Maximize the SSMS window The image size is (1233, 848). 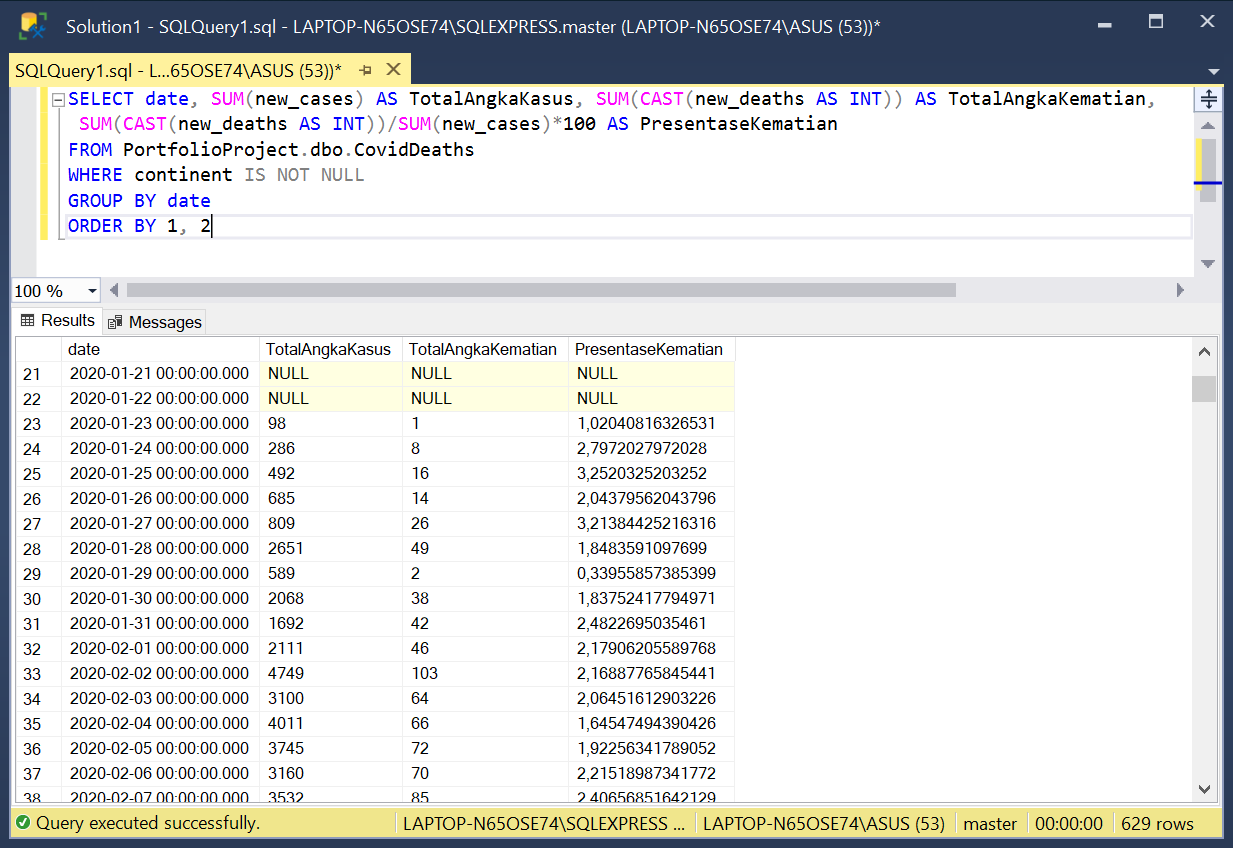[1155, 22]
